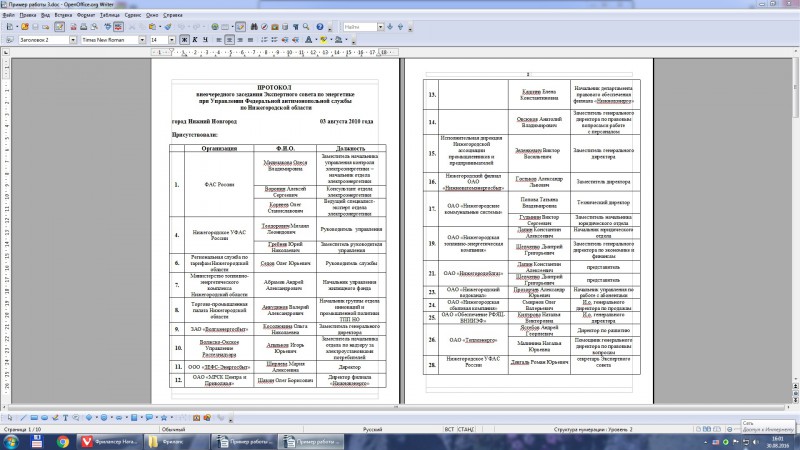The width and height of the screenshot is (800, 450).
Task: Click the font color A swatch
Action: click(309, 40)
